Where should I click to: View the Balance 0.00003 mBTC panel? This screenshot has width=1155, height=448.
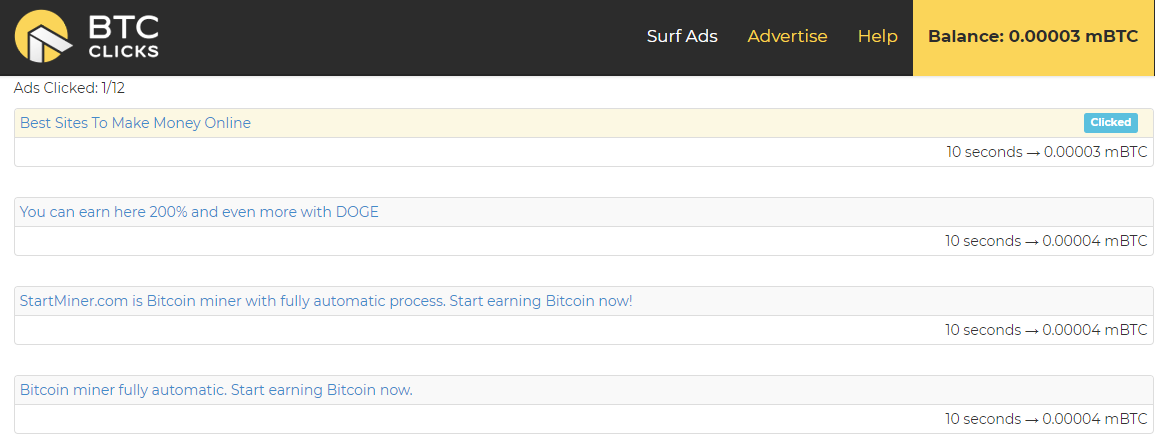1033,37
